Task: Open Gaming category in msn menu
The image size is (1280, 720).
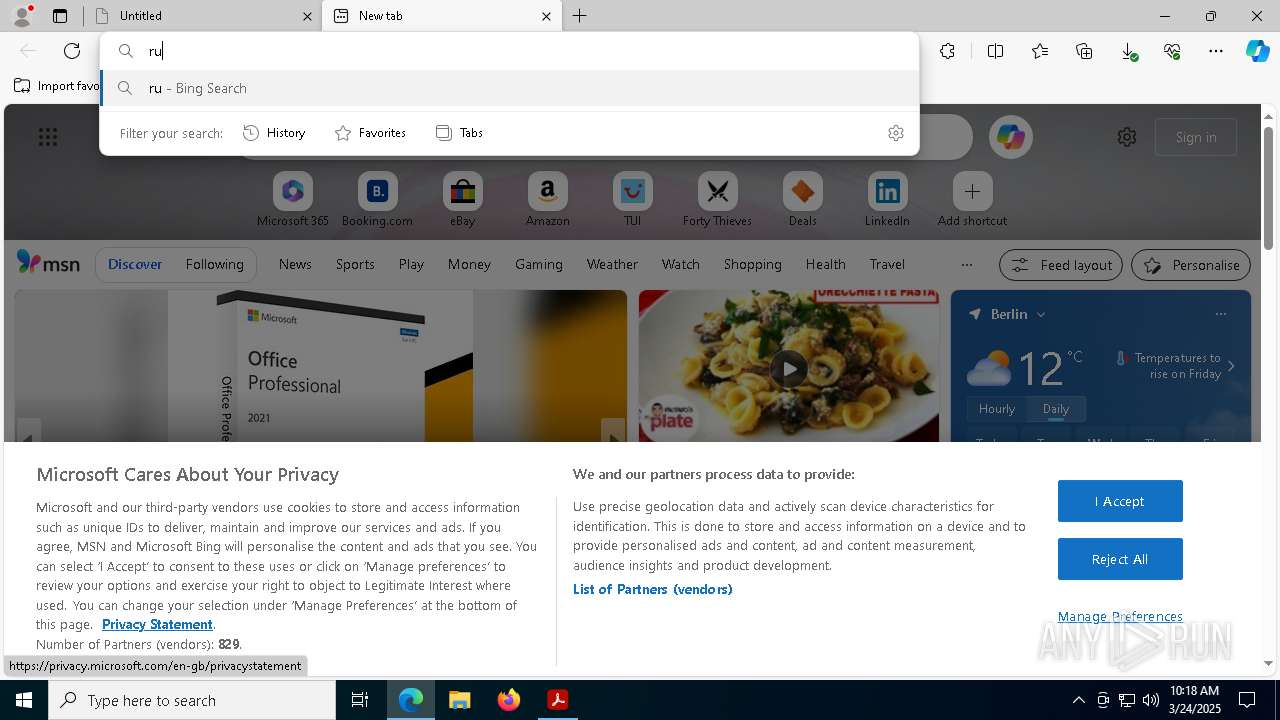Action: click(539, 264)
